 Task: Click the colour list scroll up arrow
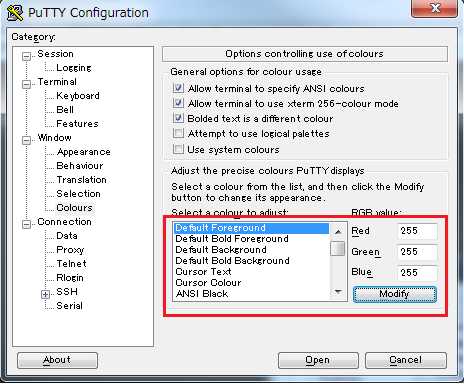[338, 231]
